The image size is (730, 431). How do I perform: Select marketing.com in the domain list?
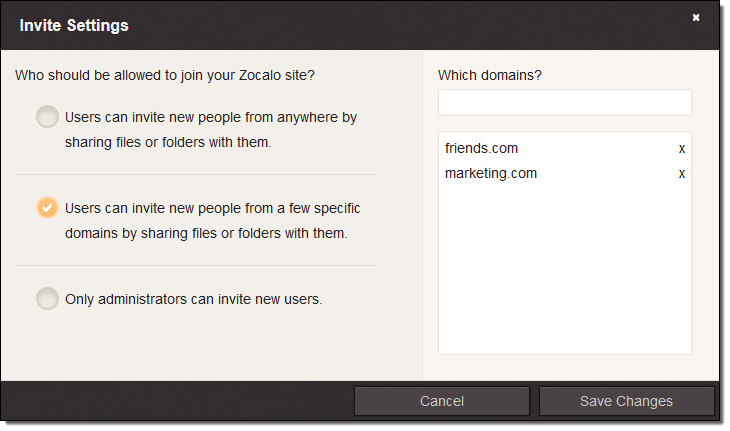491,174
